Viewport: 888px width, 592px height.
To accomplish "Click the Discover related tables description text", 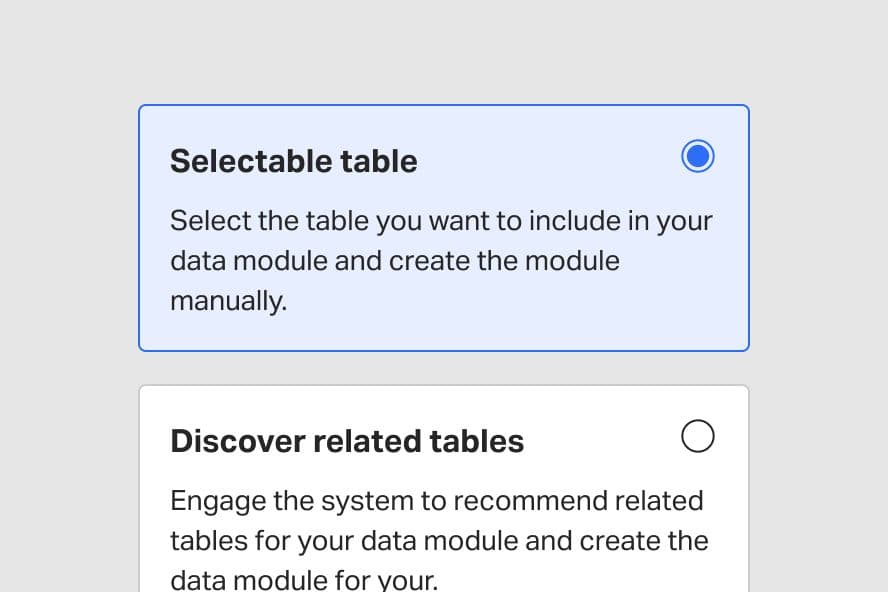I will [x=439, y=540].
